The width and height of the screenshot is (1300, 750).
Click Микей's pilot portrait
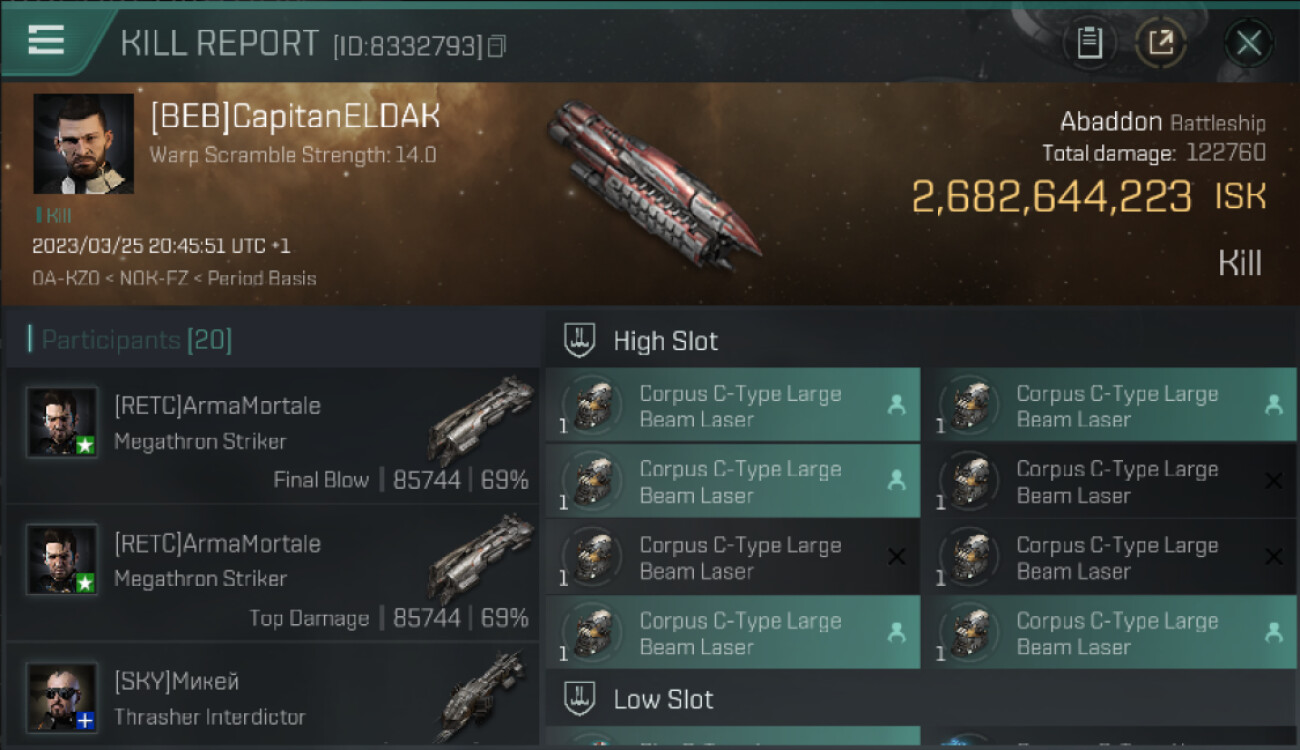pyautogui.click(x=62, y=696)
